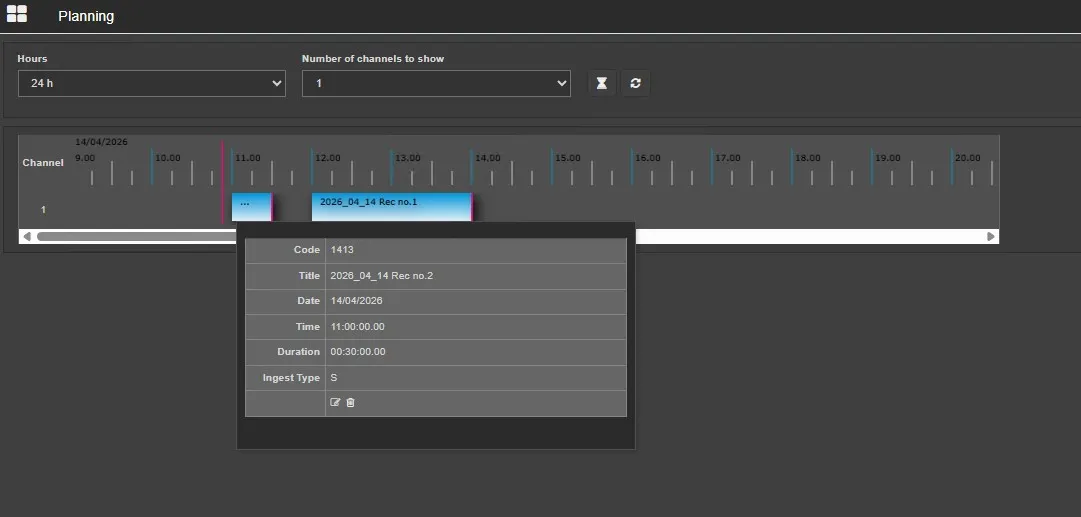Click the Planning page title
The height and width of the screenshot is (517, 1081).
click(86, 16)
